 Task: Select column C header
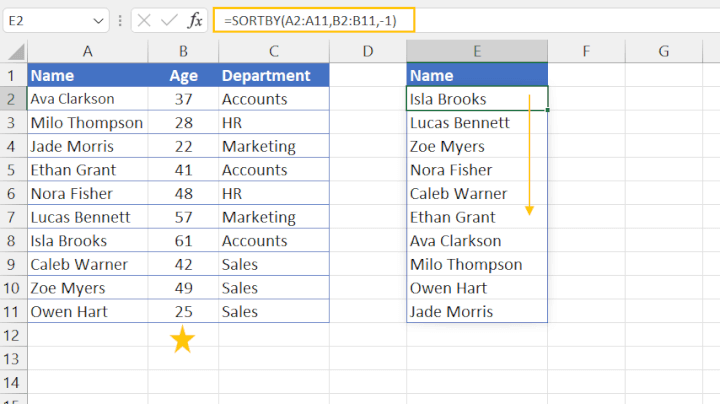point(274,51)
